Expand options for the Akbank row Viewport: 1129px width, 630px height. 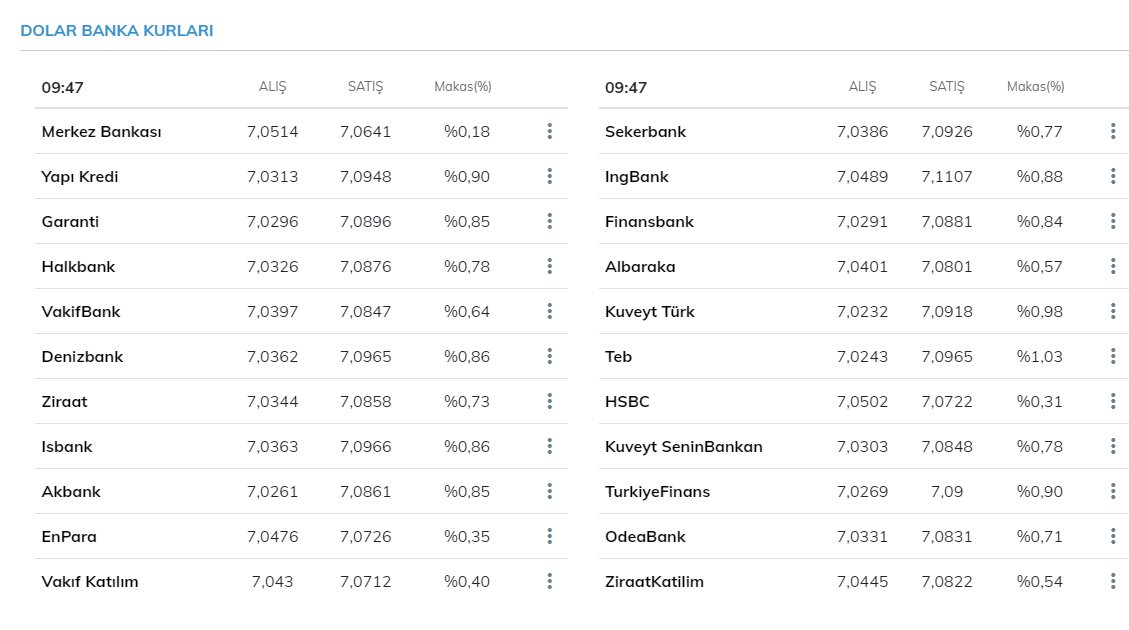550,491
